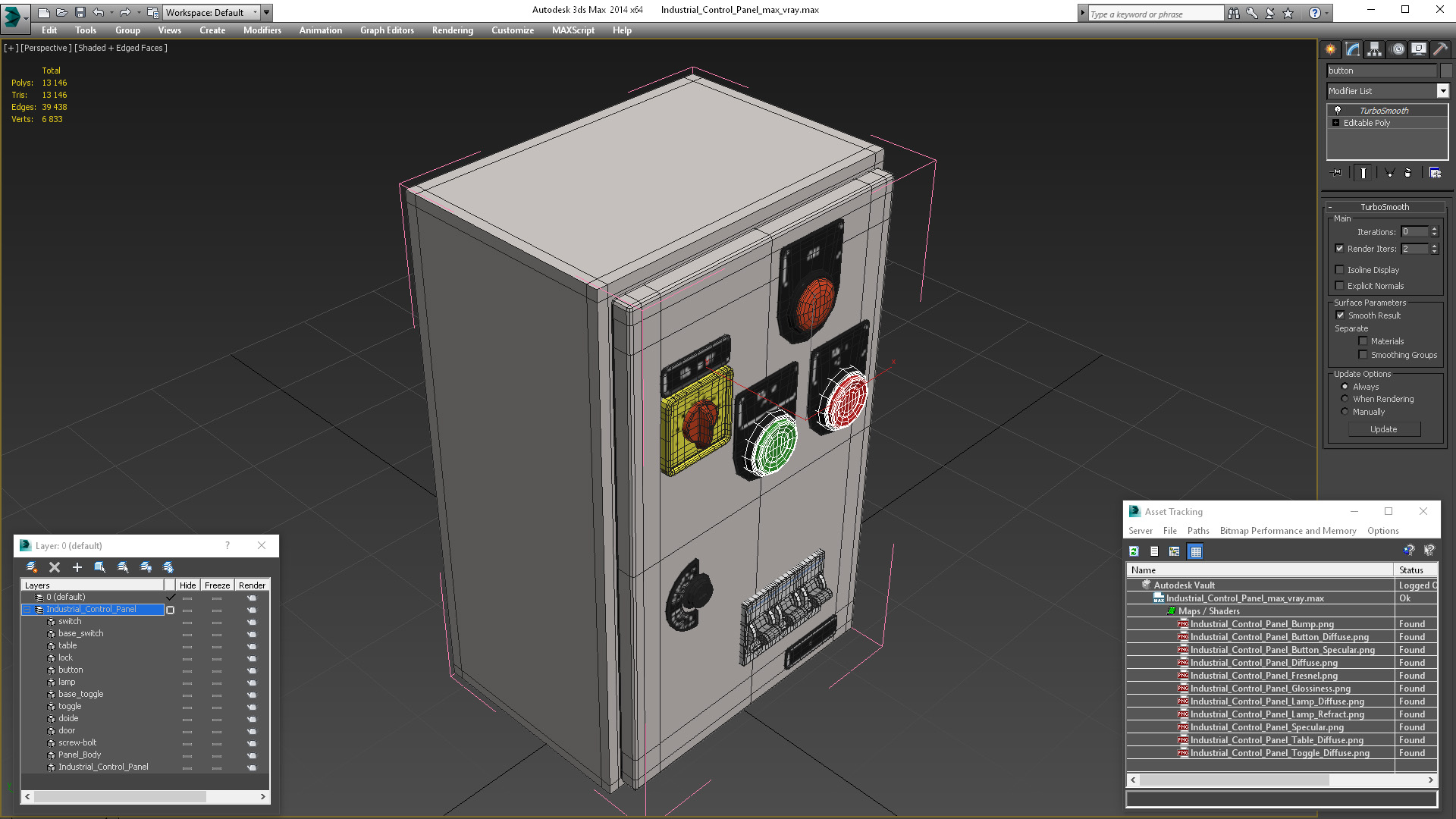Screen dimensions: 1456x819
Task: Switch to the Hierarchy panel tab
Action: [x=1375, y=49]
